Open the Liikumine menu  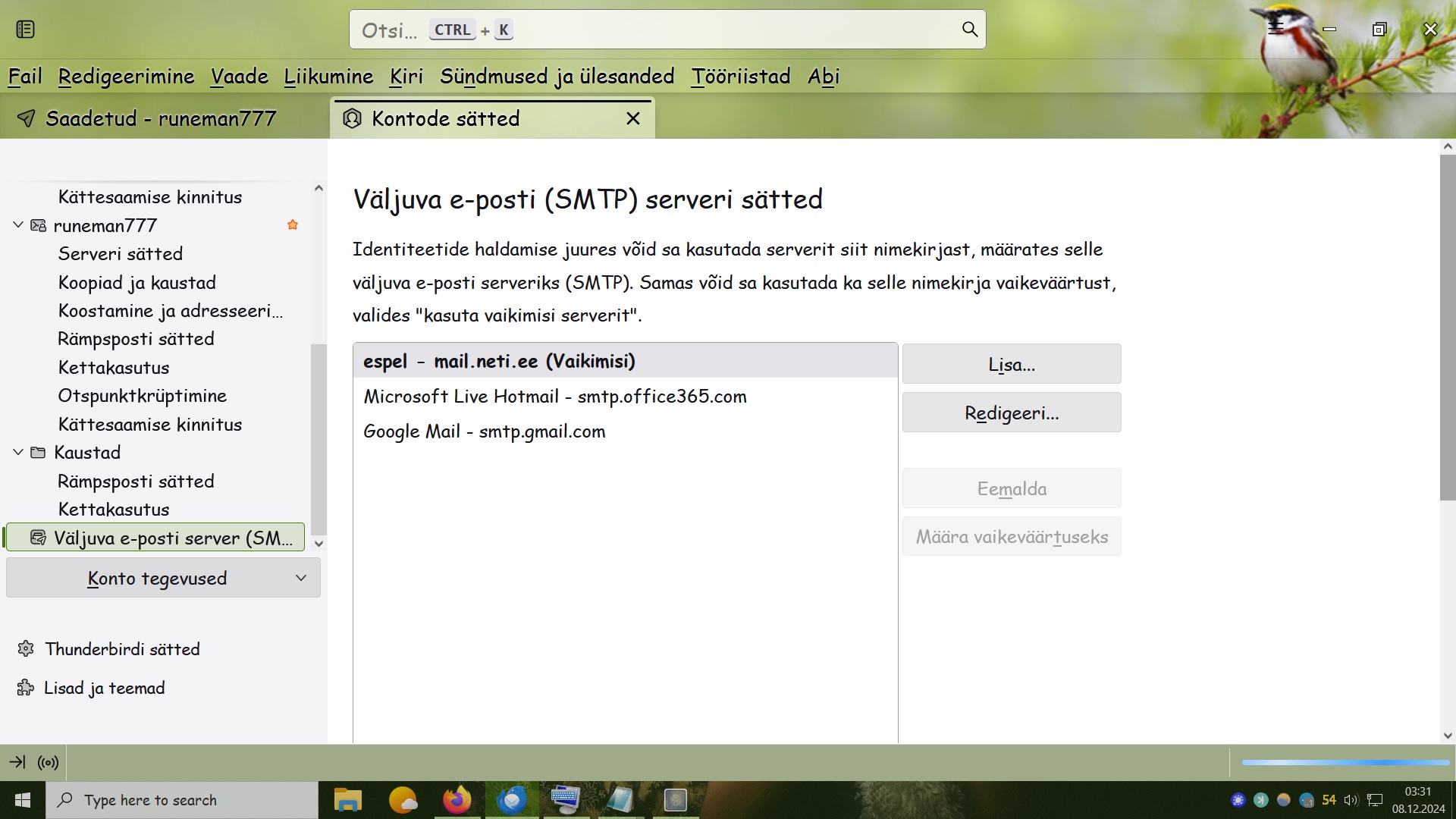pos(328,77)
